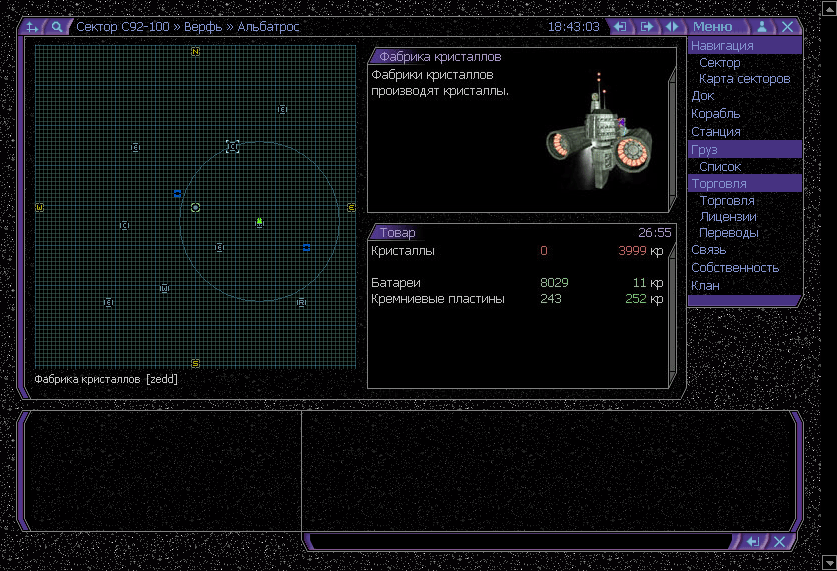The width and height of the screenshot is (837, 571).
Task: Click the dock-in arrow icon
Action: [x=621, y=27]
